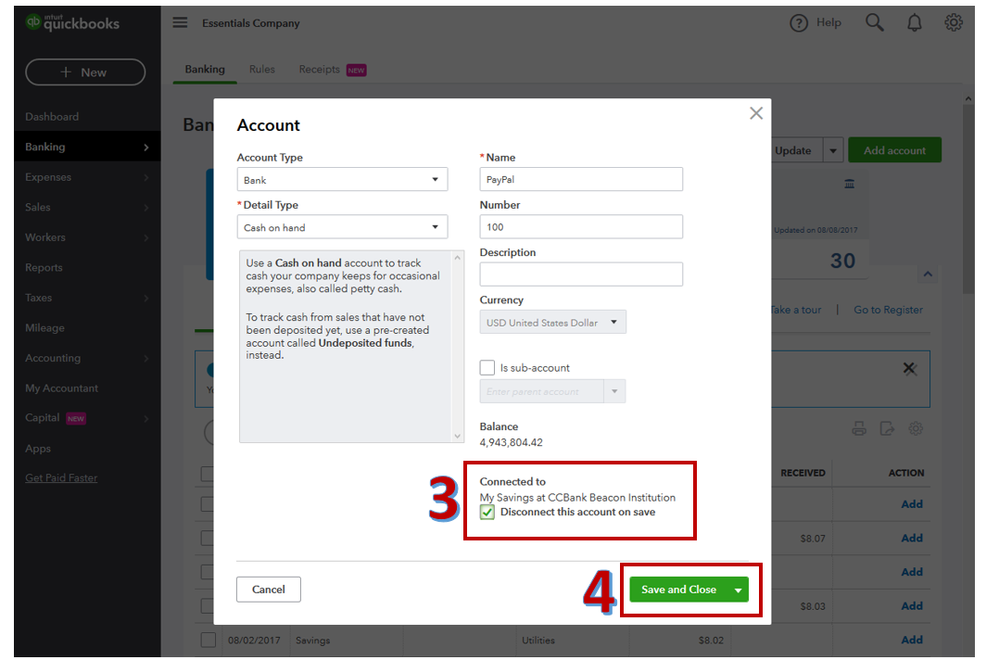Toggle the hamburger navigation menu
999x662 pixels.
(x=180, y=22)
